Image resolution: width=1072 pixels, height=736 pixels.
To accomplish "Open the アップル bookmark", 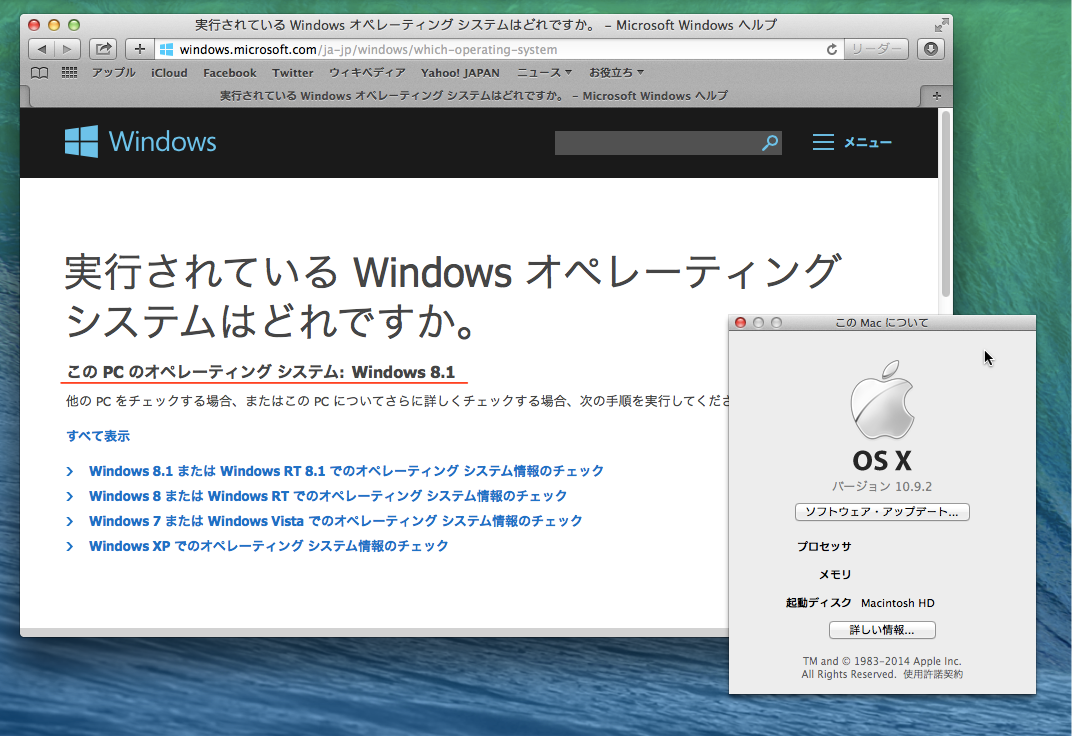I will [x=113, y=72].
